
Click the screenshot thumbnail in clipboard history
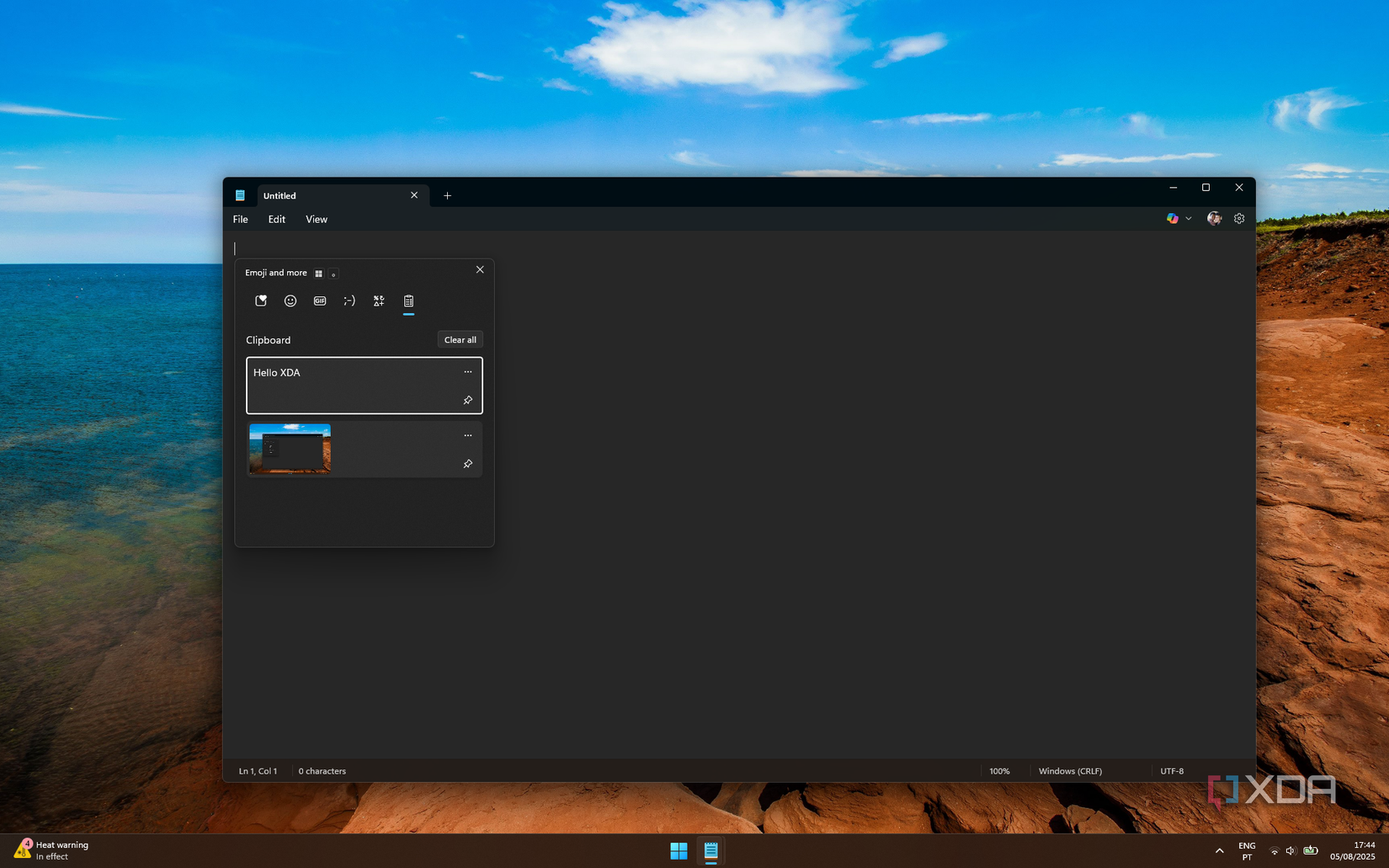[x=290, y=449]
